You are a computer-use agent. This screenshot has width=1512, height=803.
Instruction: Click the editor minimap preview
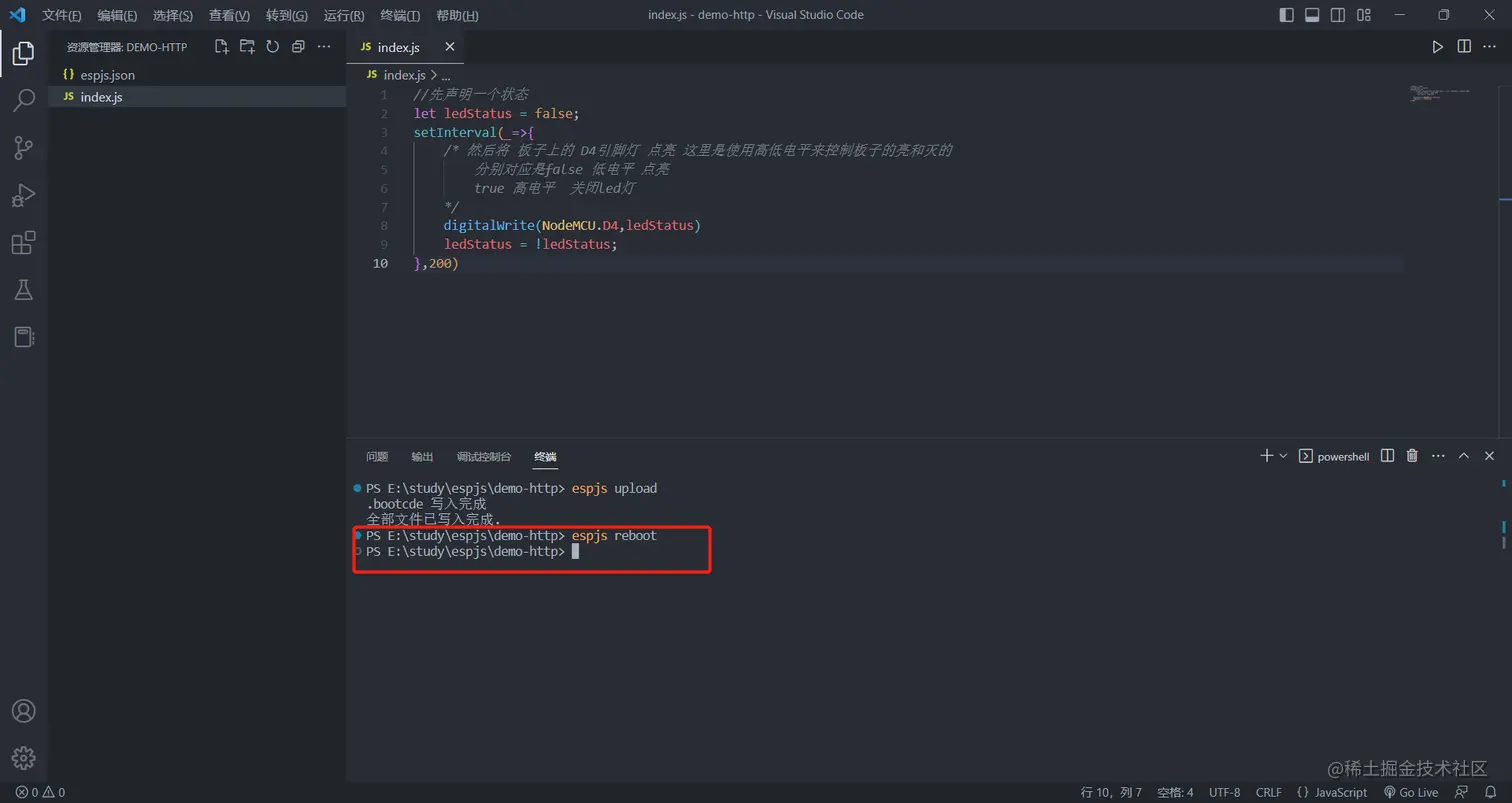[1440, 93]
